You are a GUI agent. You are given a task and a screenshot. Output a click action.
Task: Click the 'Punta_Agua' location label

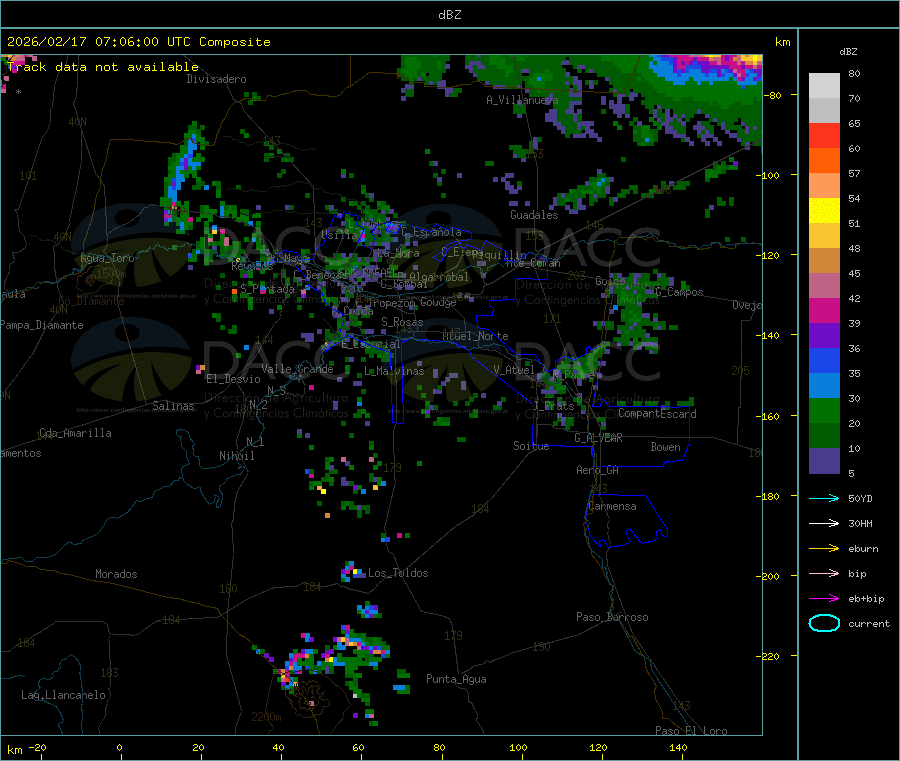[456, 679]
